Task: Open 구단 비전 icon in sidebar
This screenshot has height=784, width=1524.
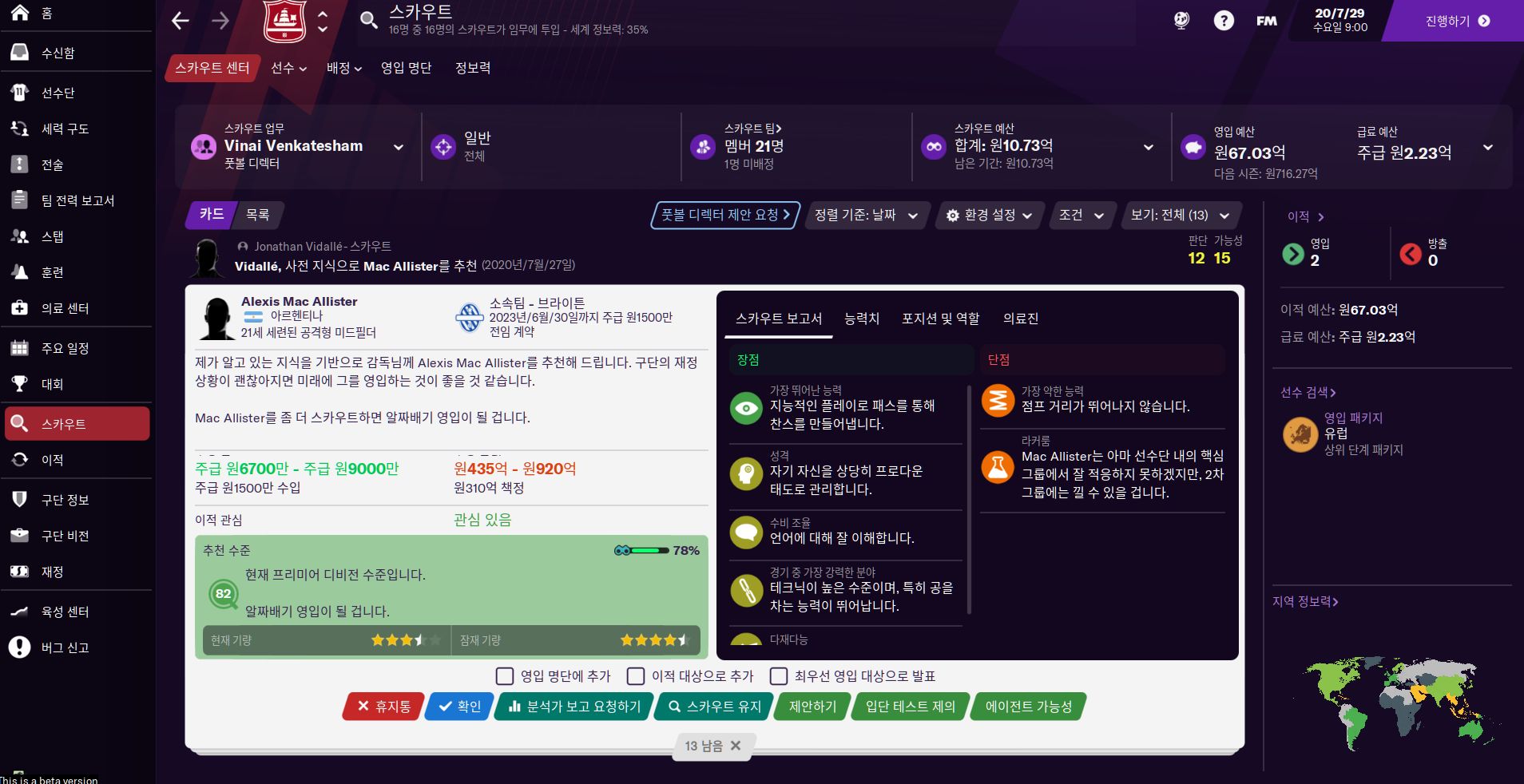Action: pos(19,536)
